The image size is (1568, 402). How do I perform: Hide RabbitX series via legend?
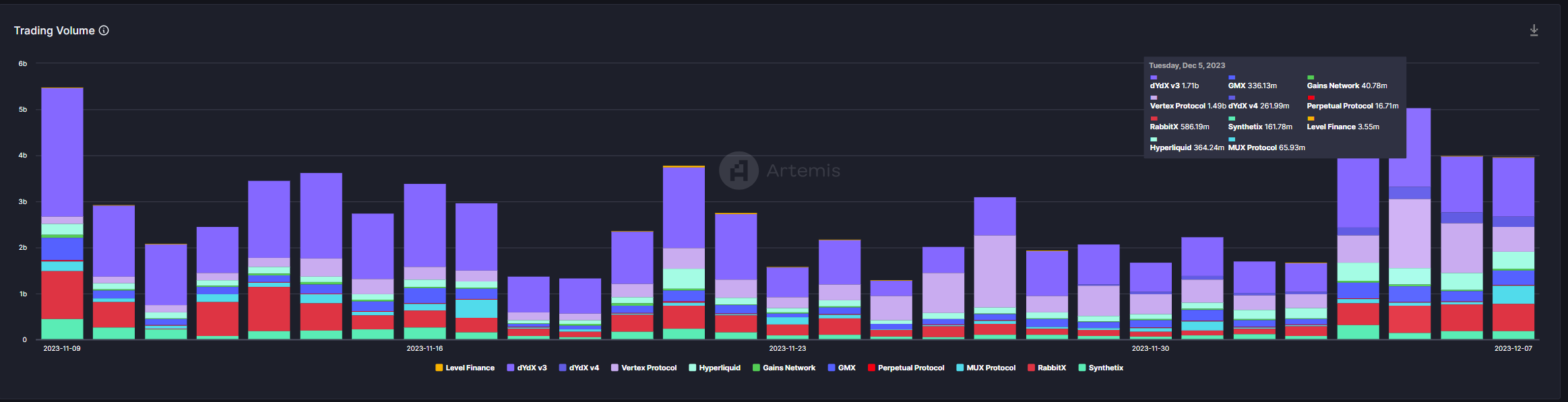(x=1046, y=368)
